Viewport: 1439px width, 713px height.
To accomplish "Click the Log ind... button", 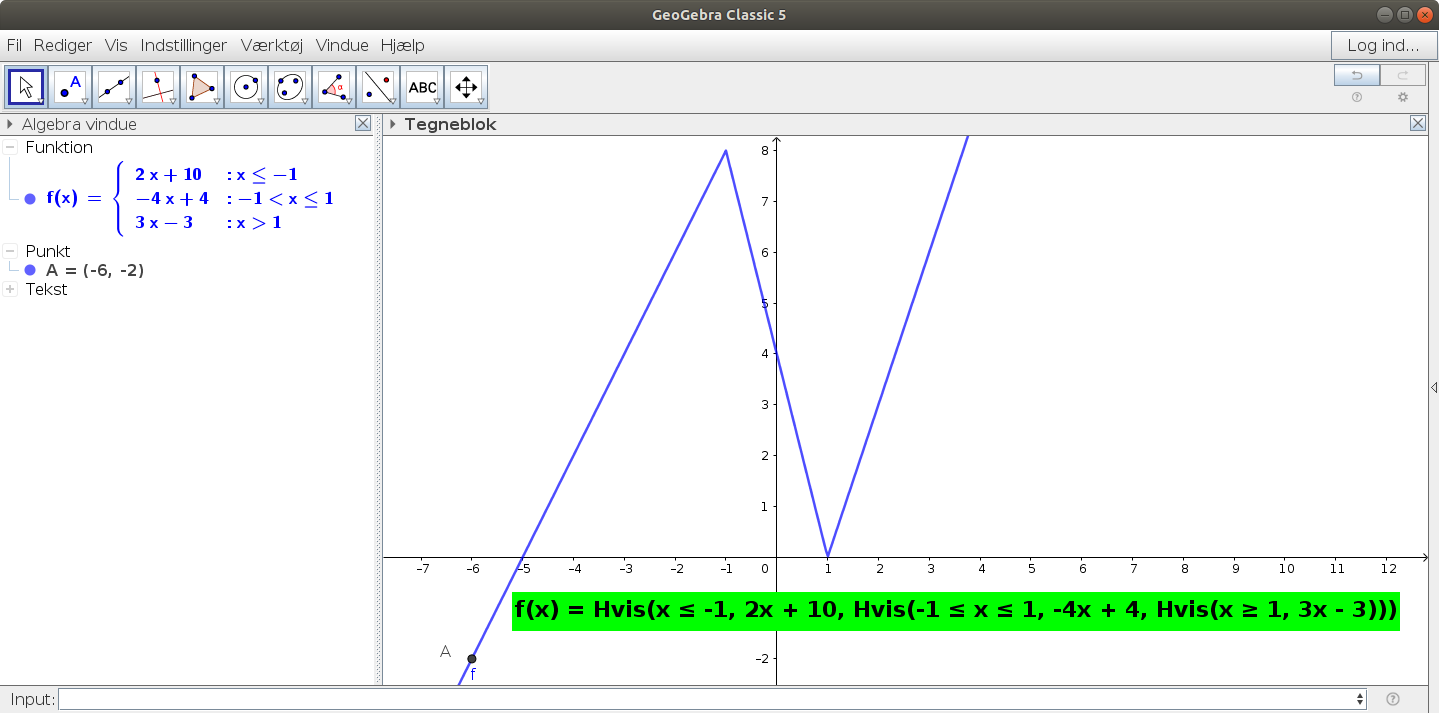I will click(x=1383, y=45).
